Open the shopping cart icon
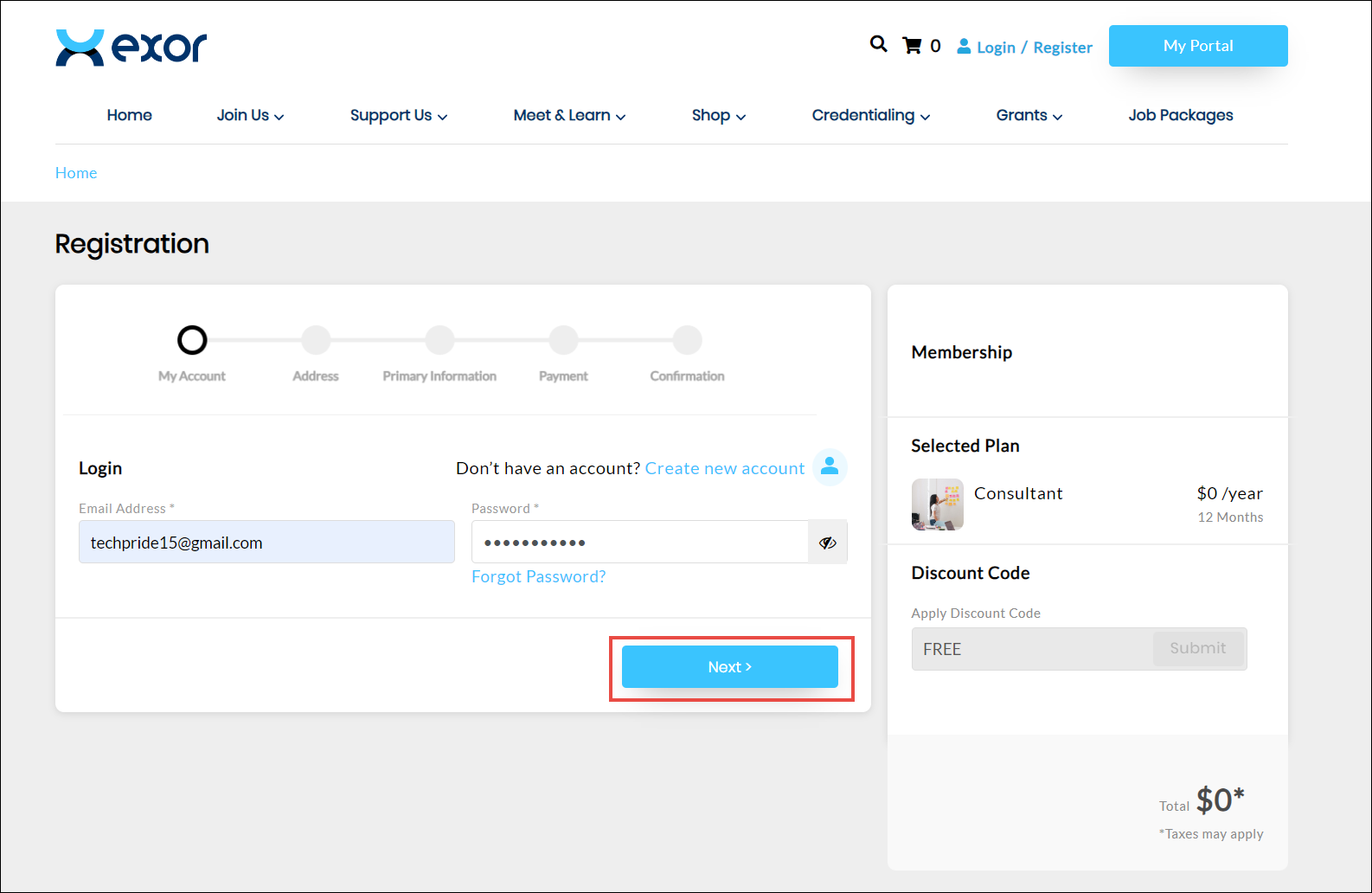 (912, 46)
